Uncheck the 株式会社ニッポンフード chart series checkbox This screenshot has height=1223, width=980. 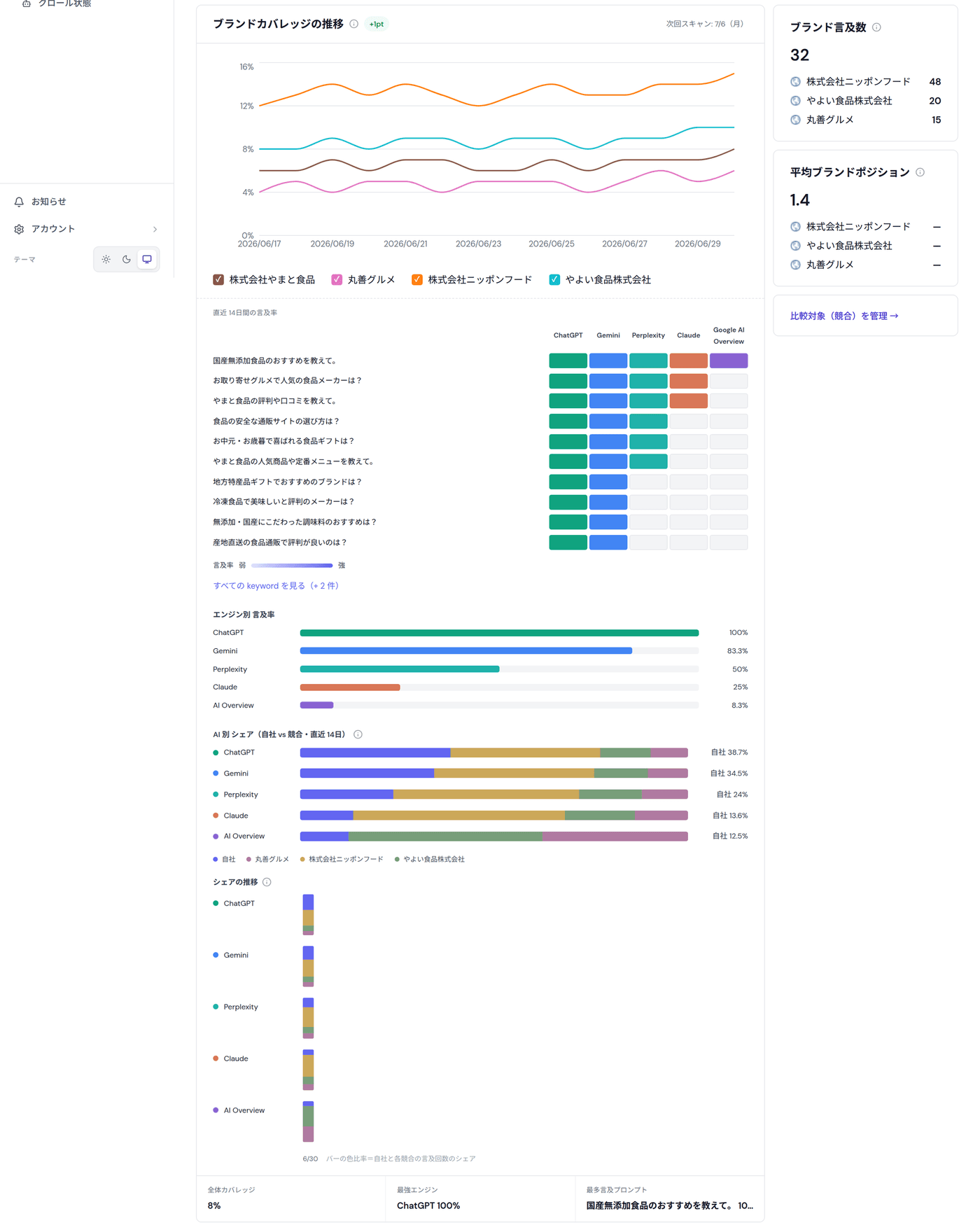417,279
